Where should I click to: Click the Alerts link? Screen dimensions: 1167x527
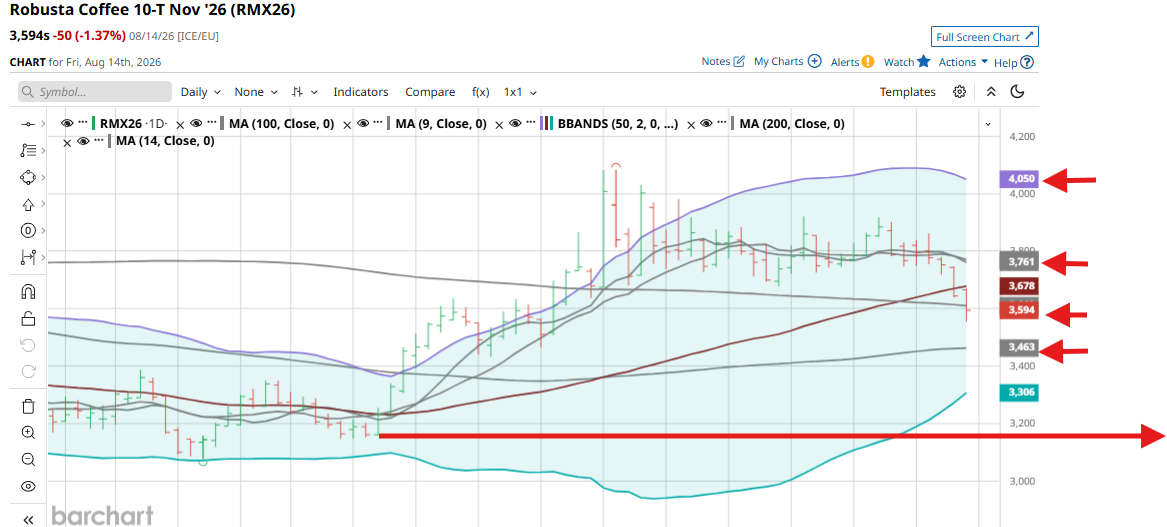[x=845, y=62]
